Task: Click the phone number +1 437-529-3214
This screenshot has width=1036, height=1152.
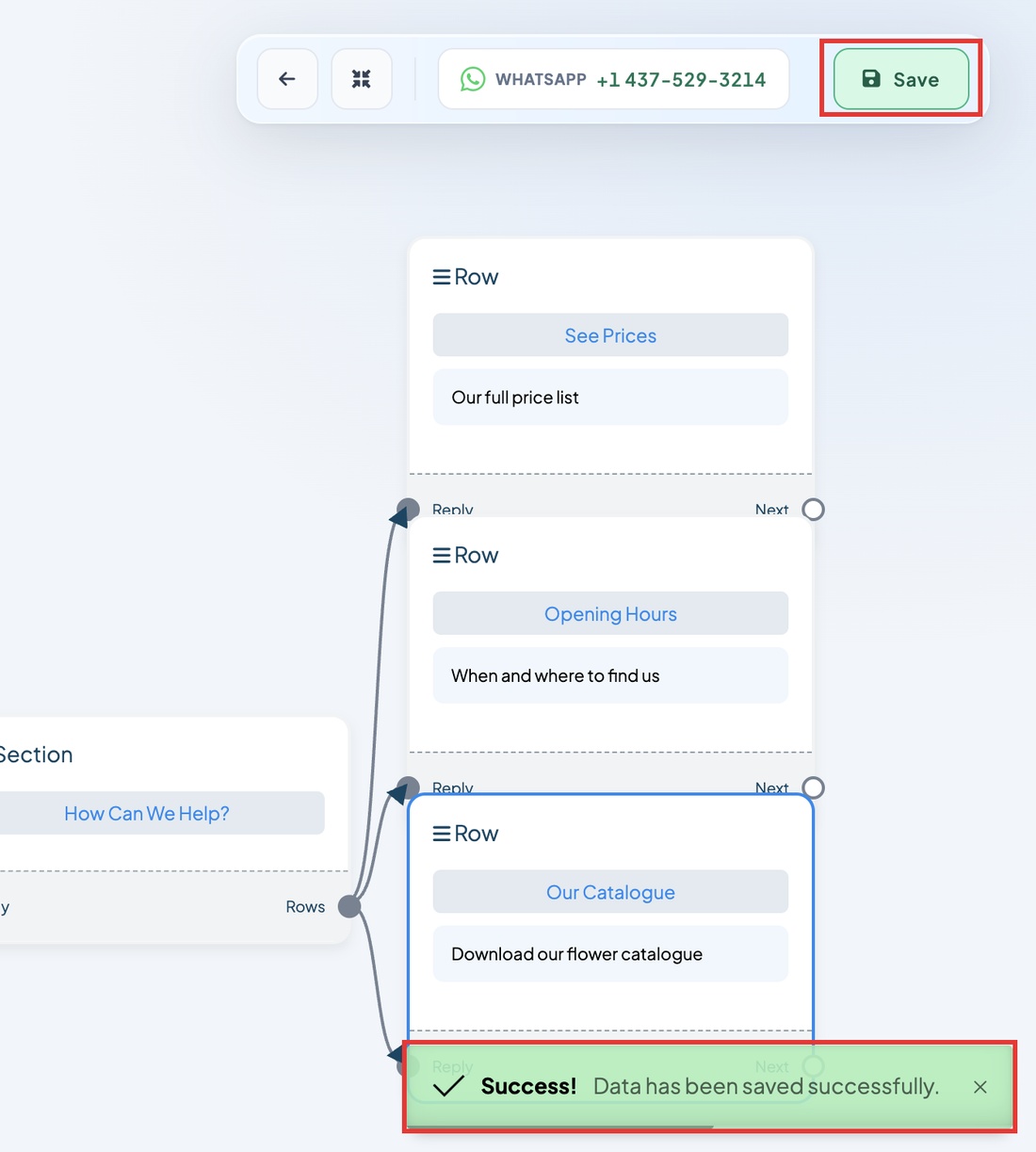Action: click(681, 80)
